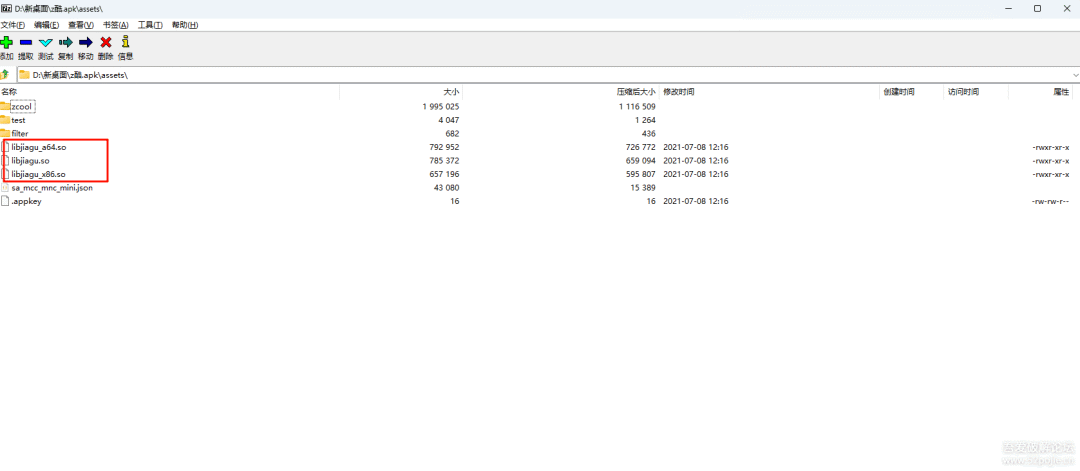Click the Copy (复制) arrow icon
Viewport: 1080px width, 471px height.
65,43
